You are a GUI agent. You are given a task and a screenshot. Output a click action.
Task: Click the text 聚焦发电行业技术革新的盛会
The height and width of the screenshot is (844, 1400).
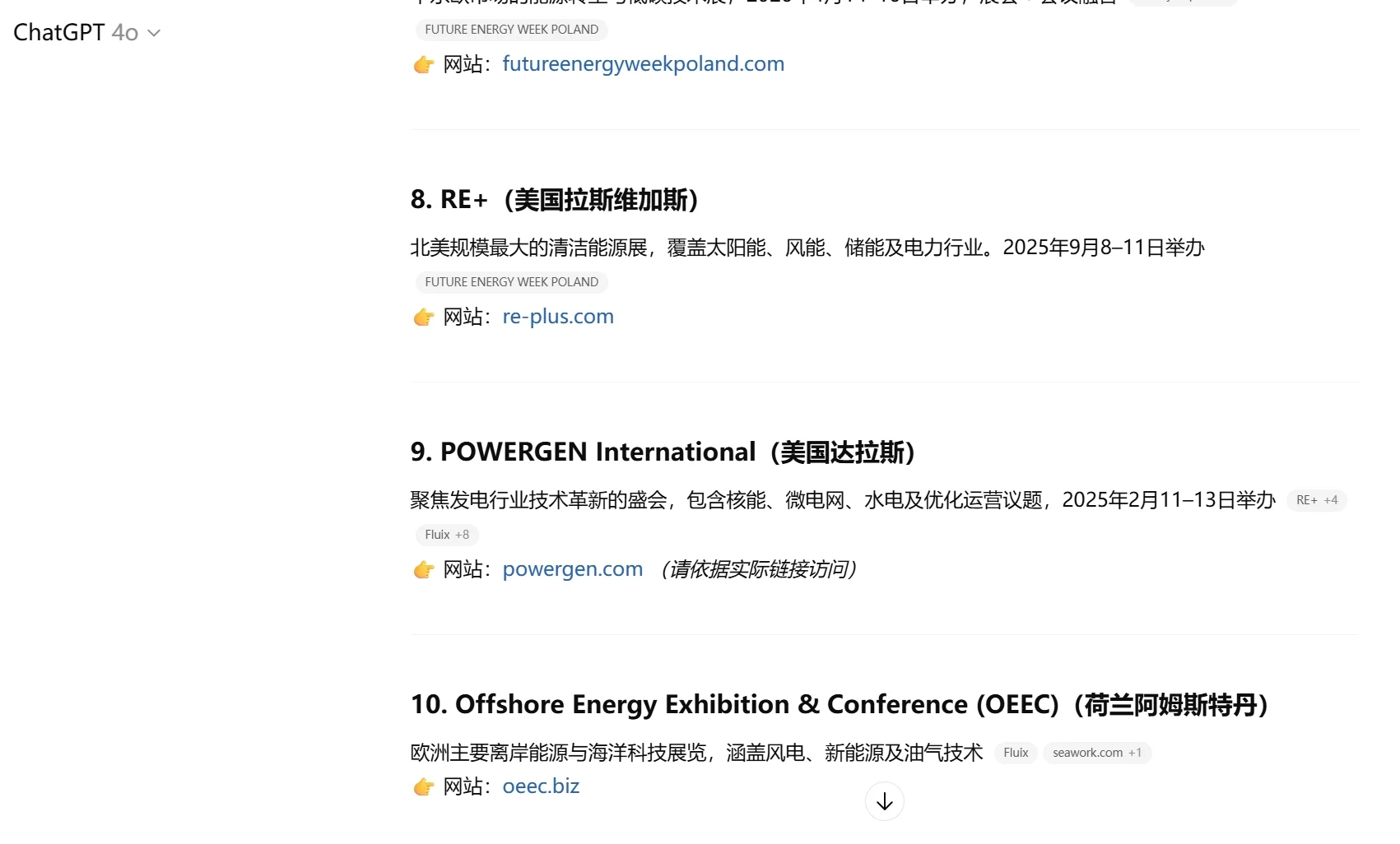tap(538, 500)
